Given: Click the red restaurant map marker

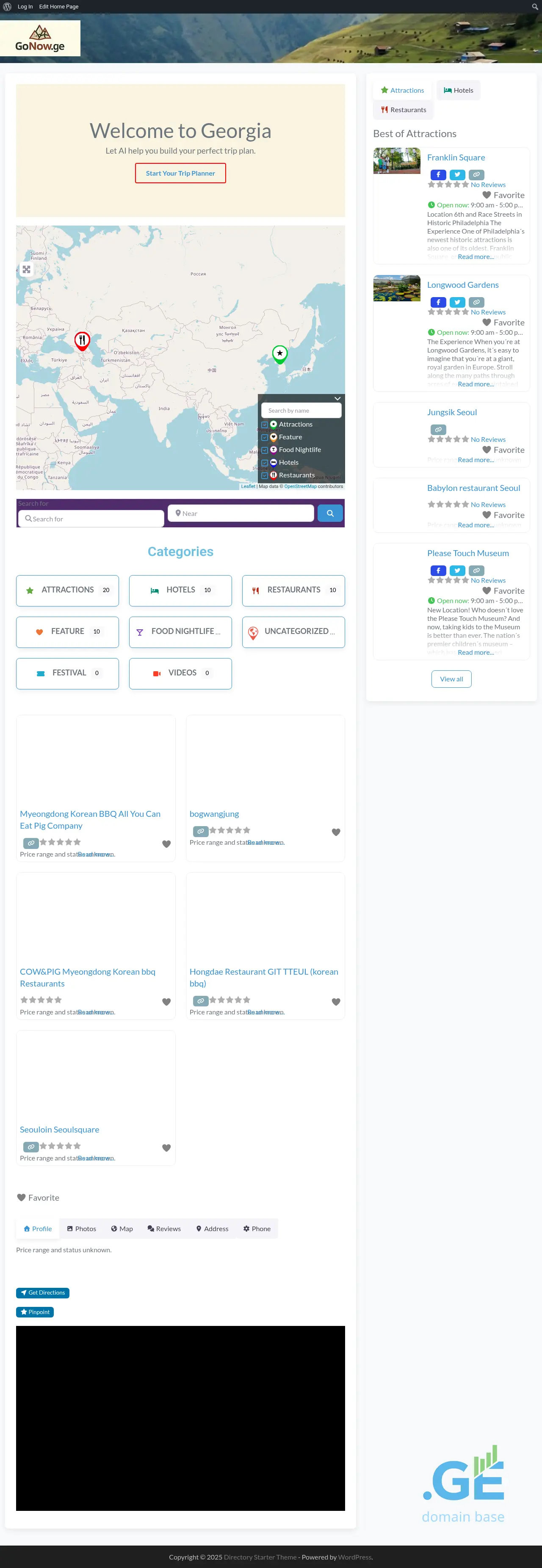Looking at the screenshot, I should point(82,340).
